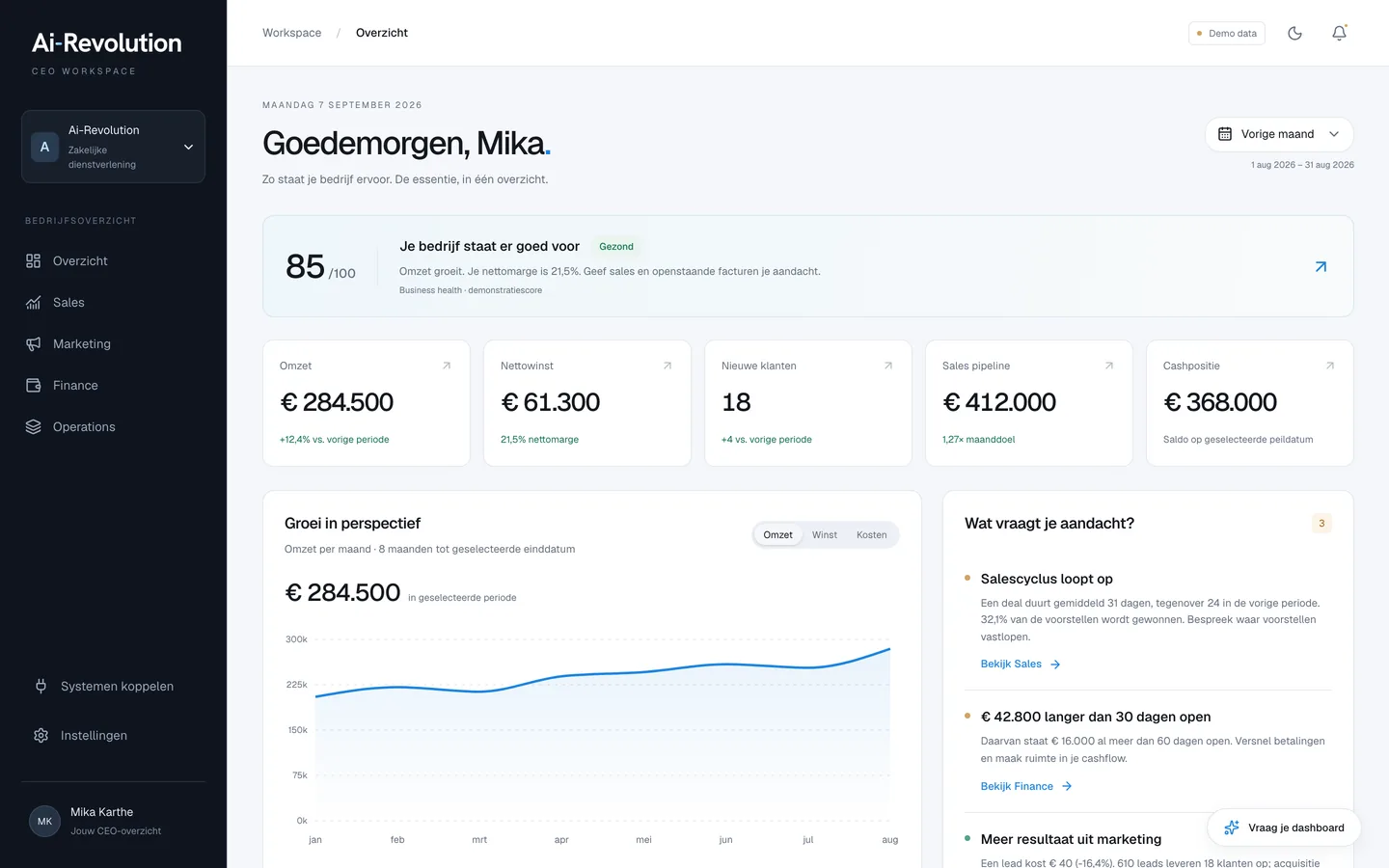Click the Ai-Revolution logo

[106, 43]
